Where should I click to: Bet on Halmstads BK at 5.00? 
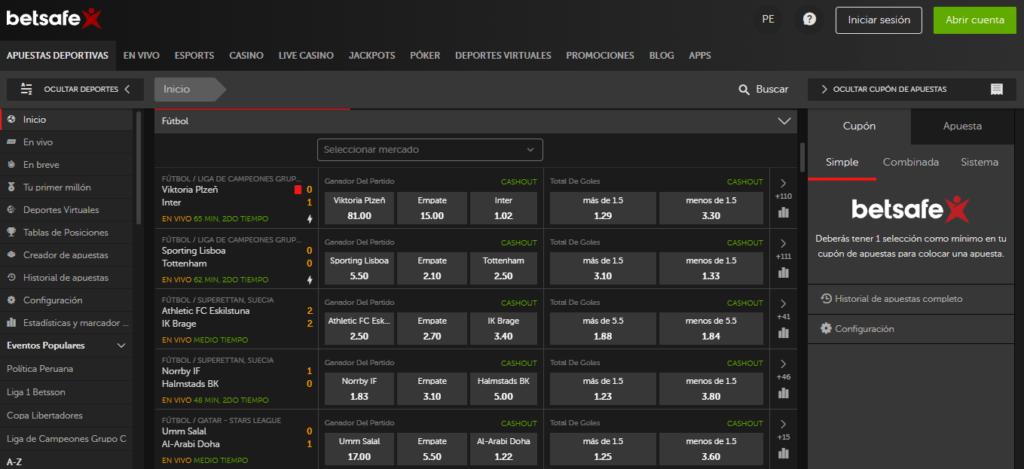pos(504,389)
